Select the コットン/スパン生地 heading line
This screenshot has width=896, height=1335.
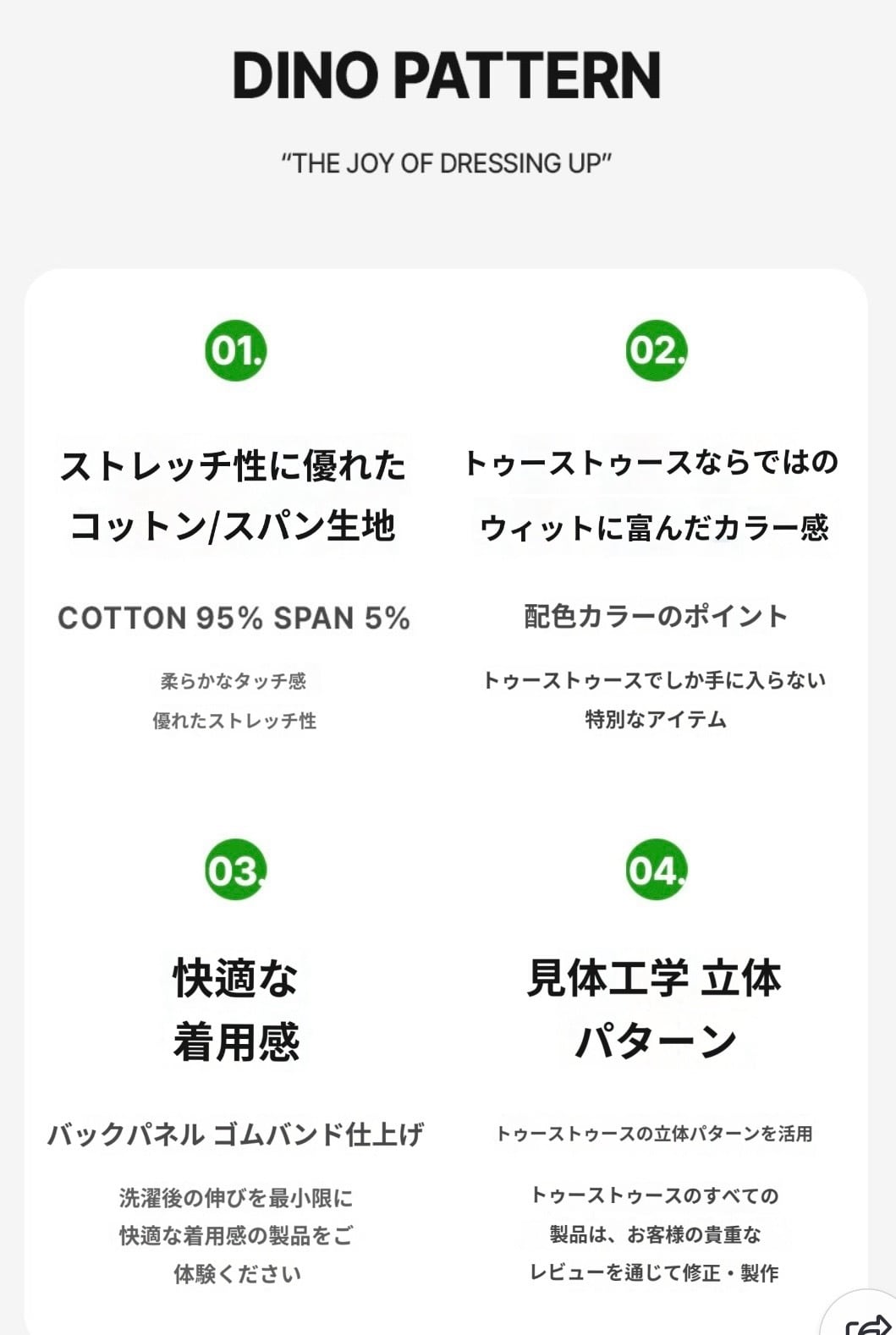234,526
